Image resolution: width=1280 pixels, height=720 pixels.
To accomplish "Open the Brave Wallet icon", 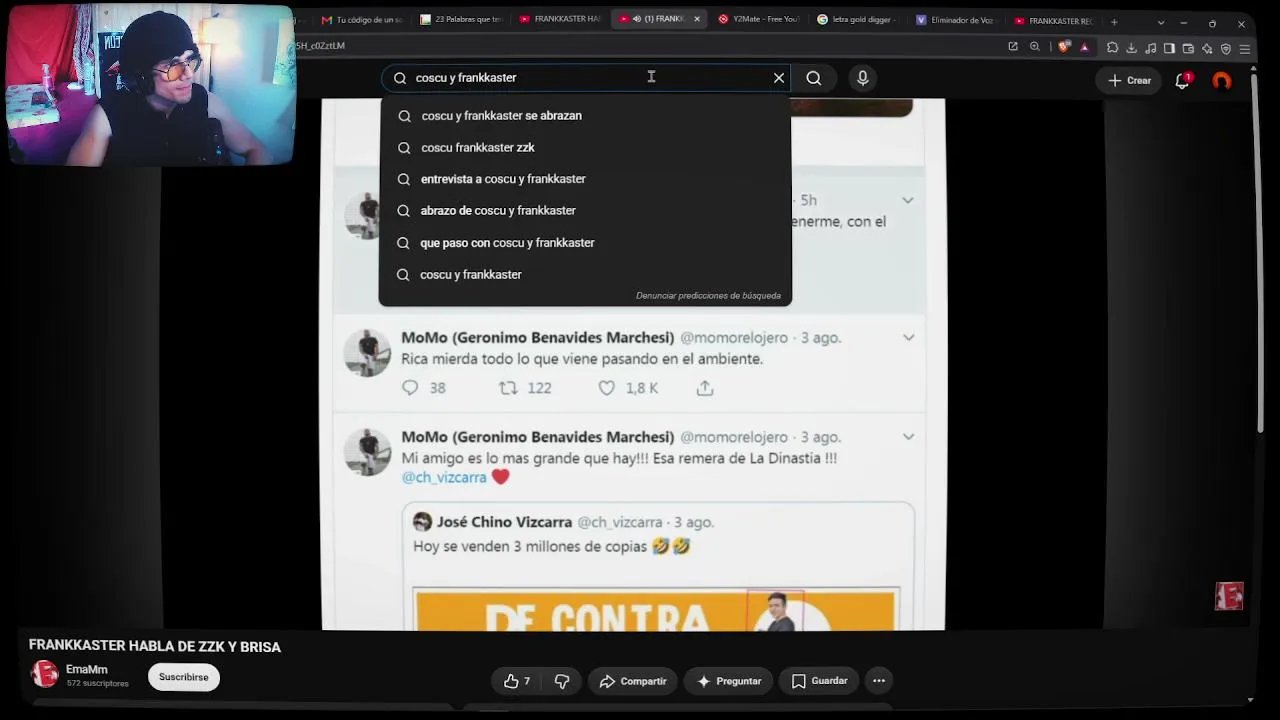I will click(1188, 48).
